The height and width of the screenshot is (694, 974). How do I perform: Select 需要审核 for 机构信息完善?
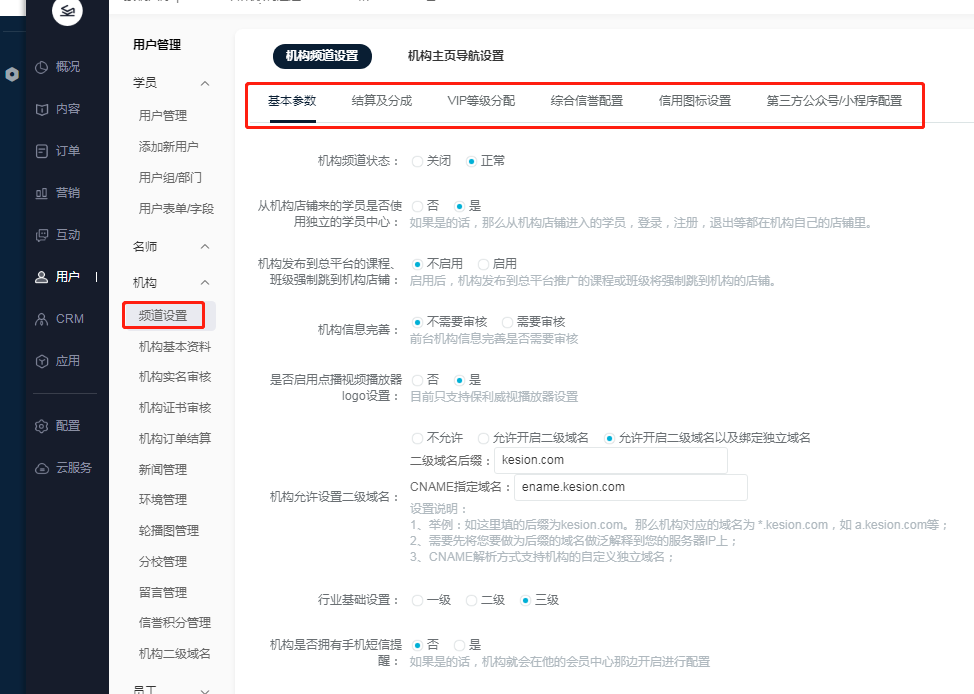[508, 322]
